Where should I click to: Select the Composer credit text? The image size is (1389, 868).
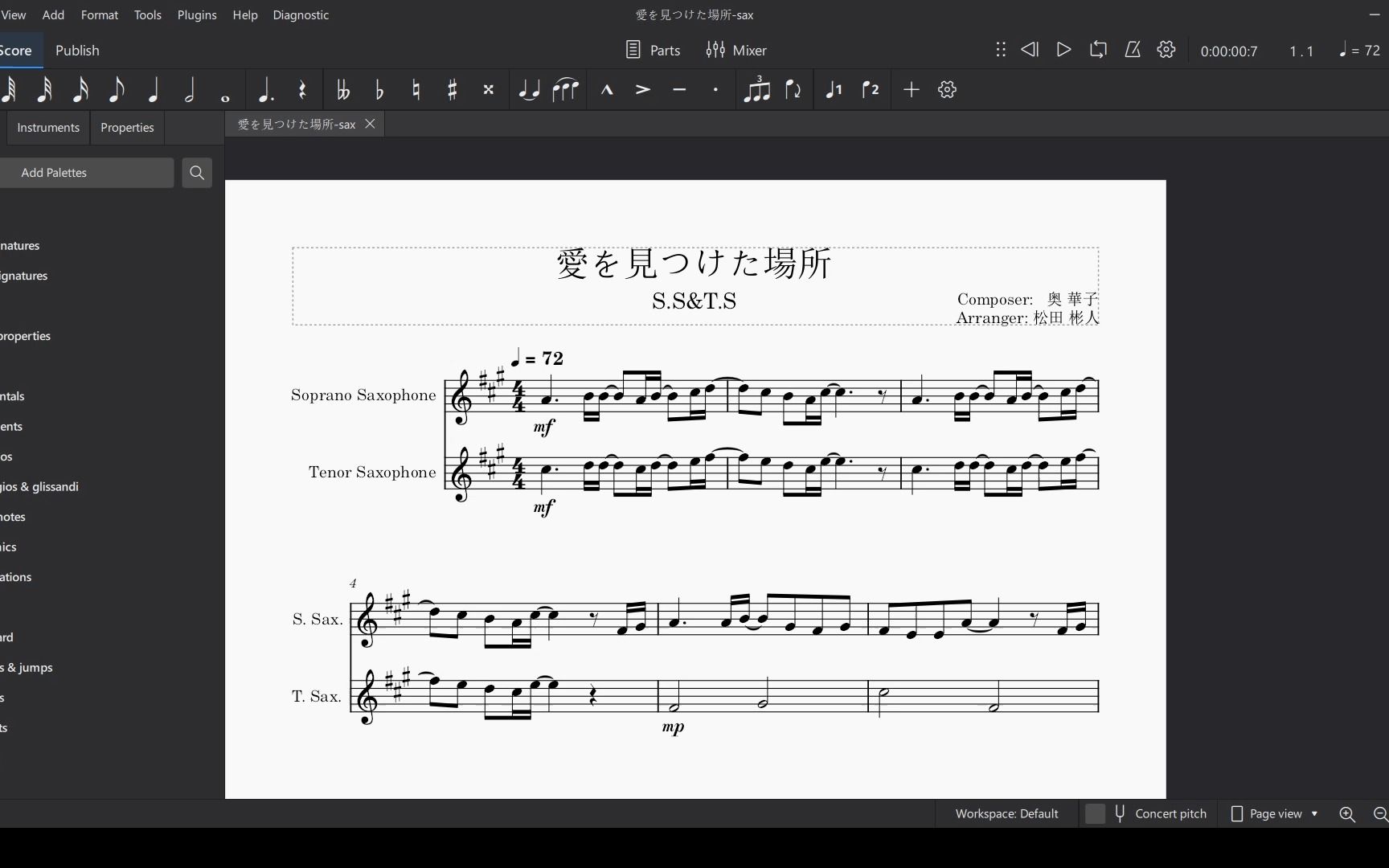click(1027, 299)
